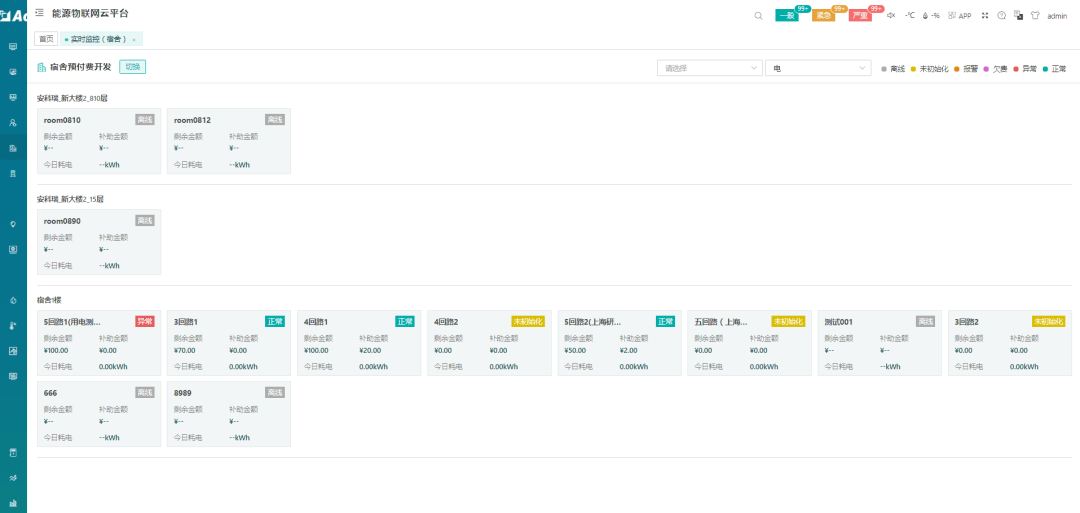
Task: Close the 实时监控 (宿舍) tab
Action: coord(134,40)
